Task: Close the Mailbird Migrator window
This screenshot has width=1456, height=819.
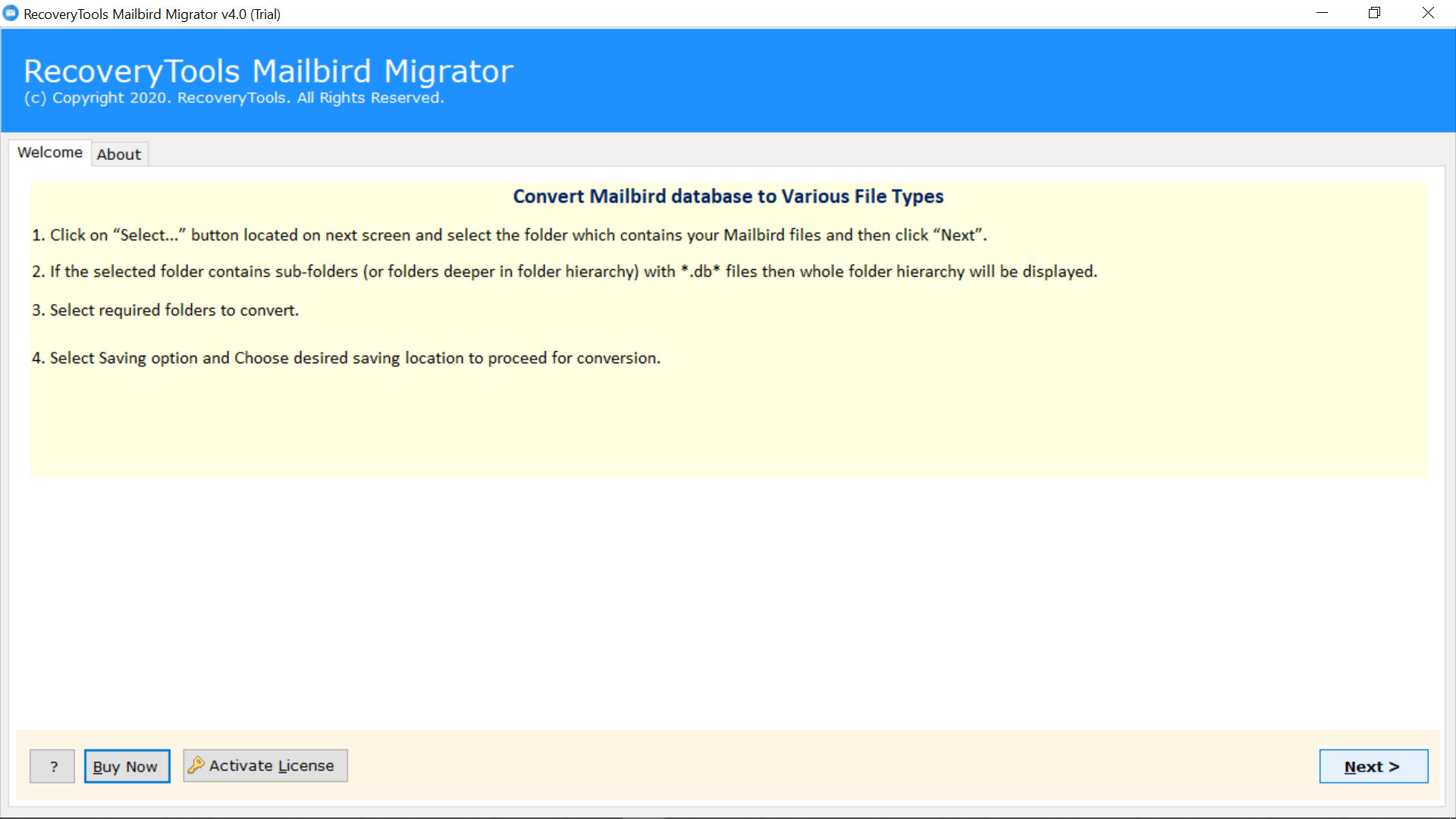Action: (x=1428, y=13)
